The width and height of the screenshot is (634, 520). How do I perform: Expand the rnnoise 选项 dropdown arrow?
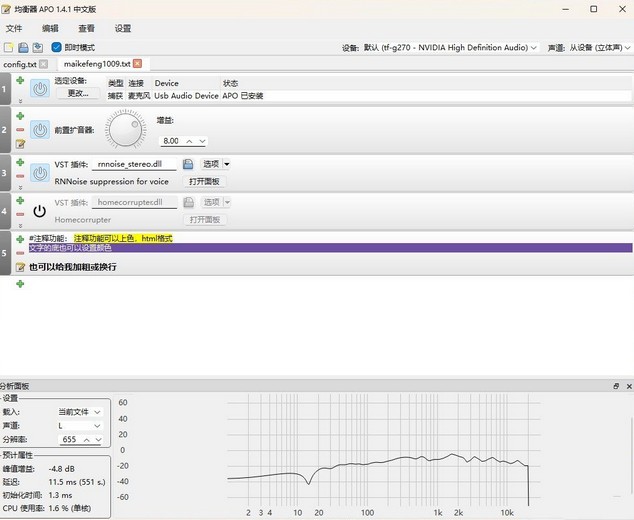coord(227,164)
